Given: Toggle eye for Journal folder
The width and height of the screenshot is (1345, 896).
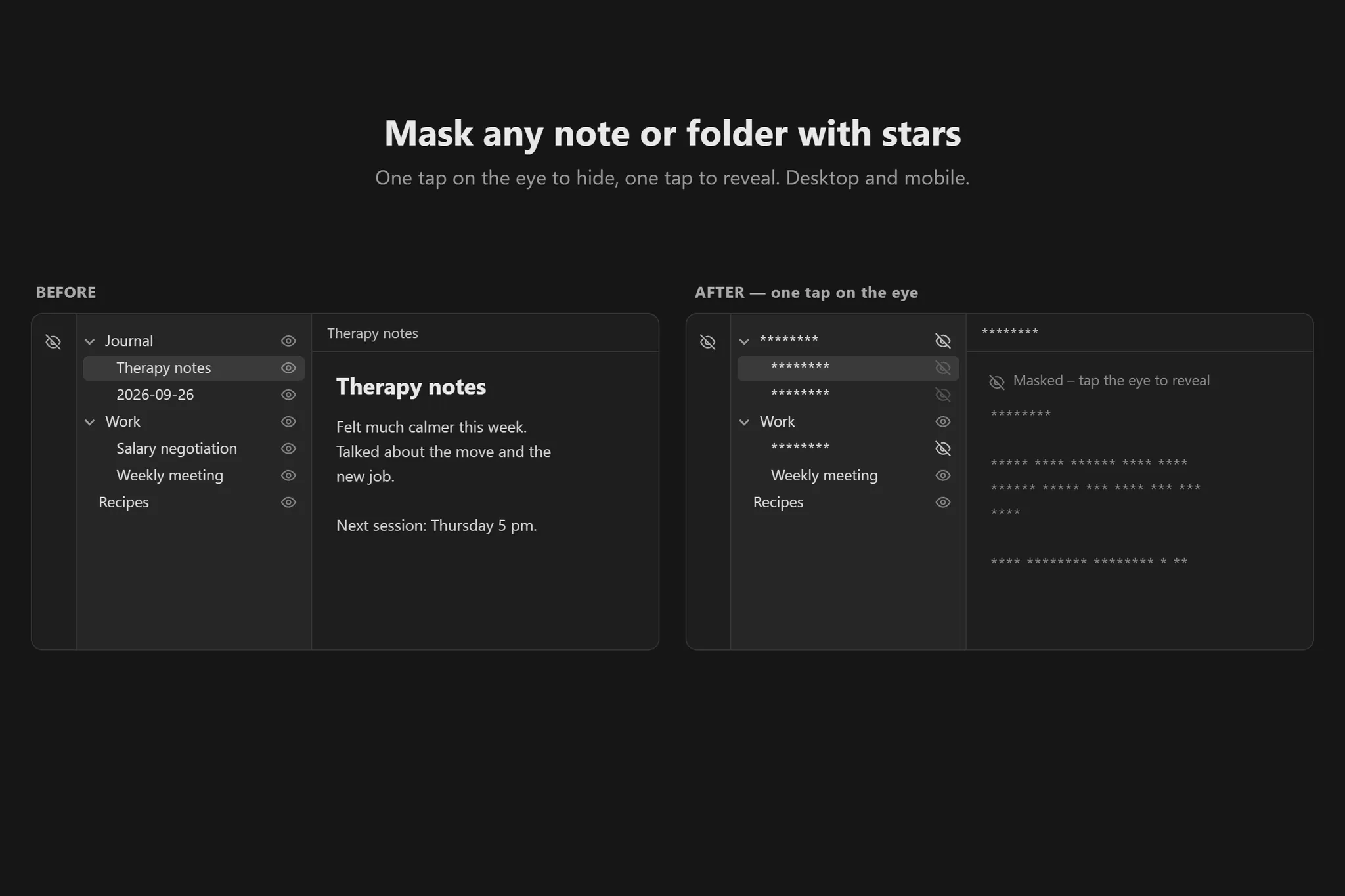Looking at the screenshot, I should [x=288, y=341].
